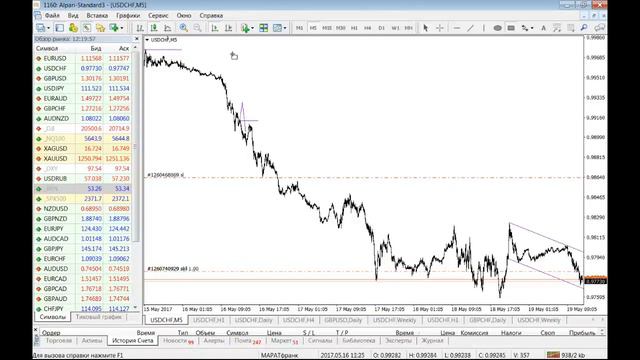This screenshot has width=640, height=360.
Task: Click the auto scroll chart icon
Action: [x=215, y=28]
